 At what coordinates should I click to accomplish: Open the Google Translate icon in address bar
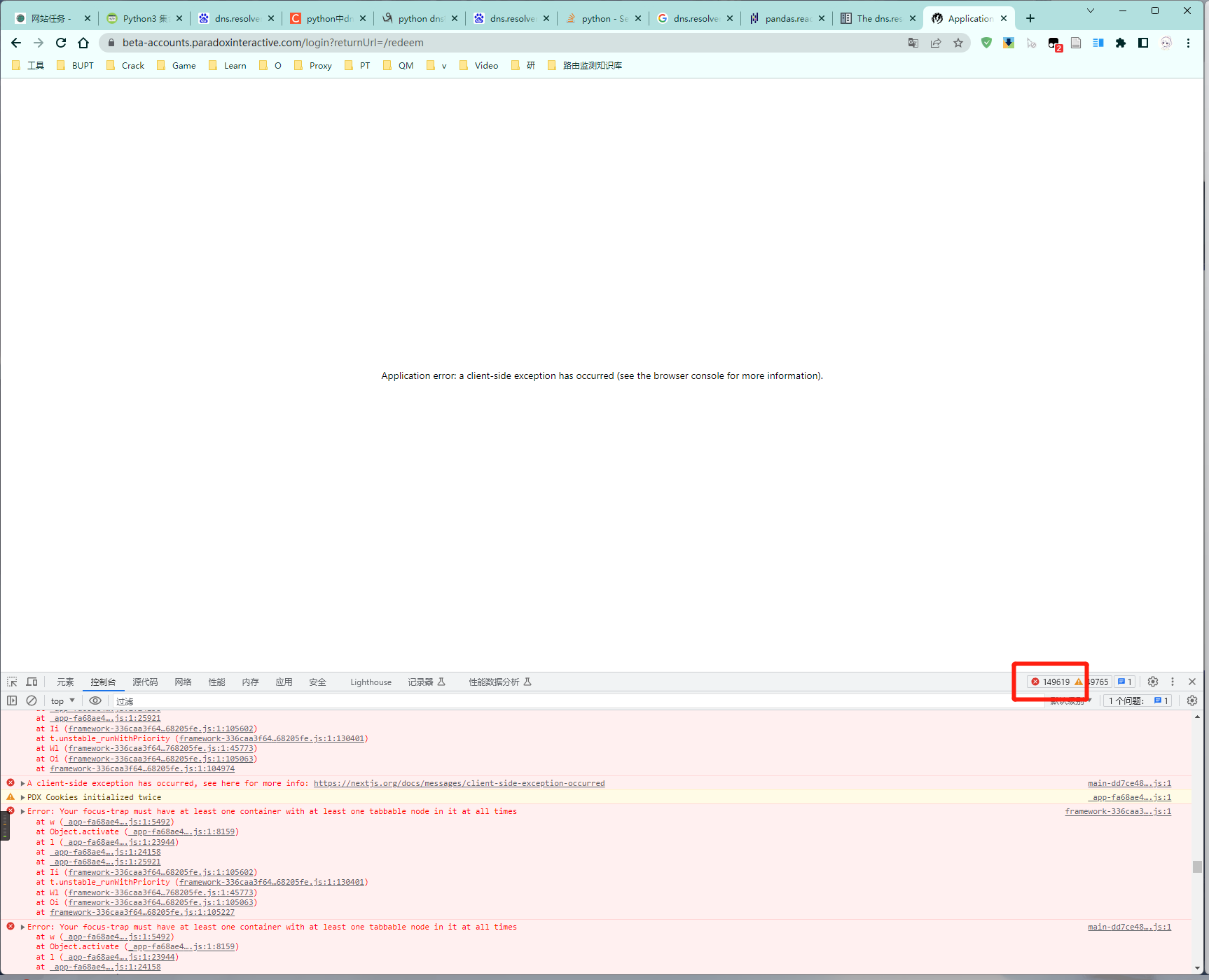coord(913,43)
